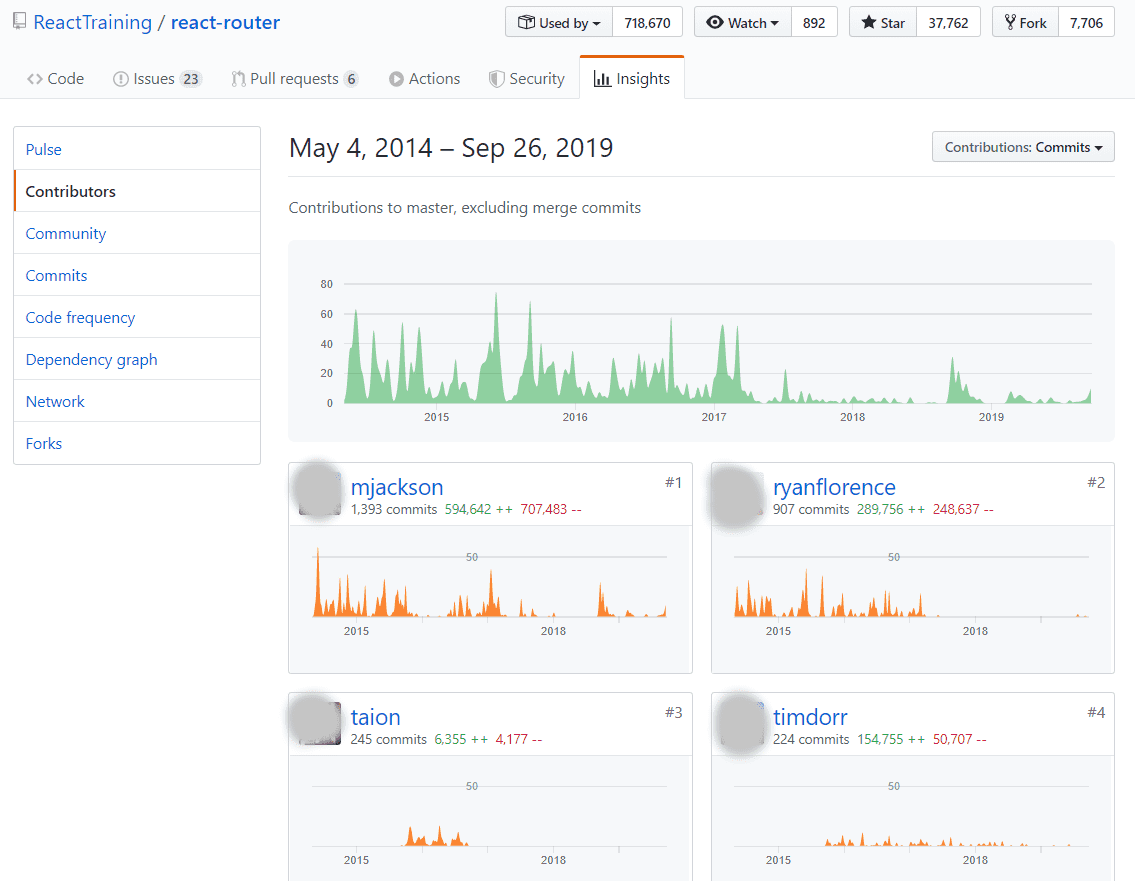The image size is (1135, 881).
Task: Click ryanflorence's 248,637 deletions figure
Action: [963, 510]
